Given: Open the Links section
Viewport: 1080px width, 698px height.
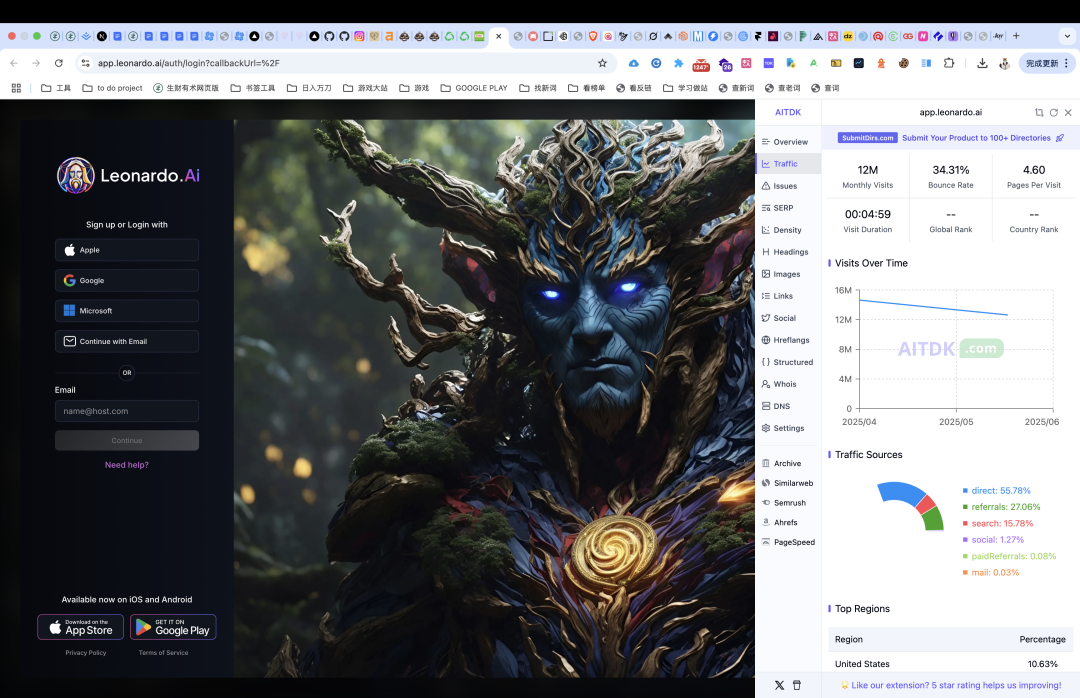Looking at the screenshot, I should pyautogui.click(x=789, y=296).
